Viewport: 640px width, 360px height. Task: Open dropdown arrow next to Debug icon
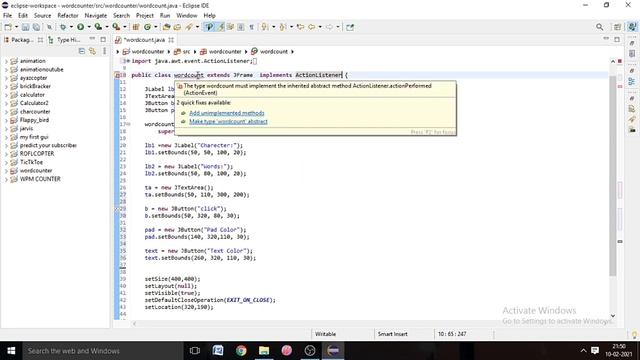tap(71, 27)
